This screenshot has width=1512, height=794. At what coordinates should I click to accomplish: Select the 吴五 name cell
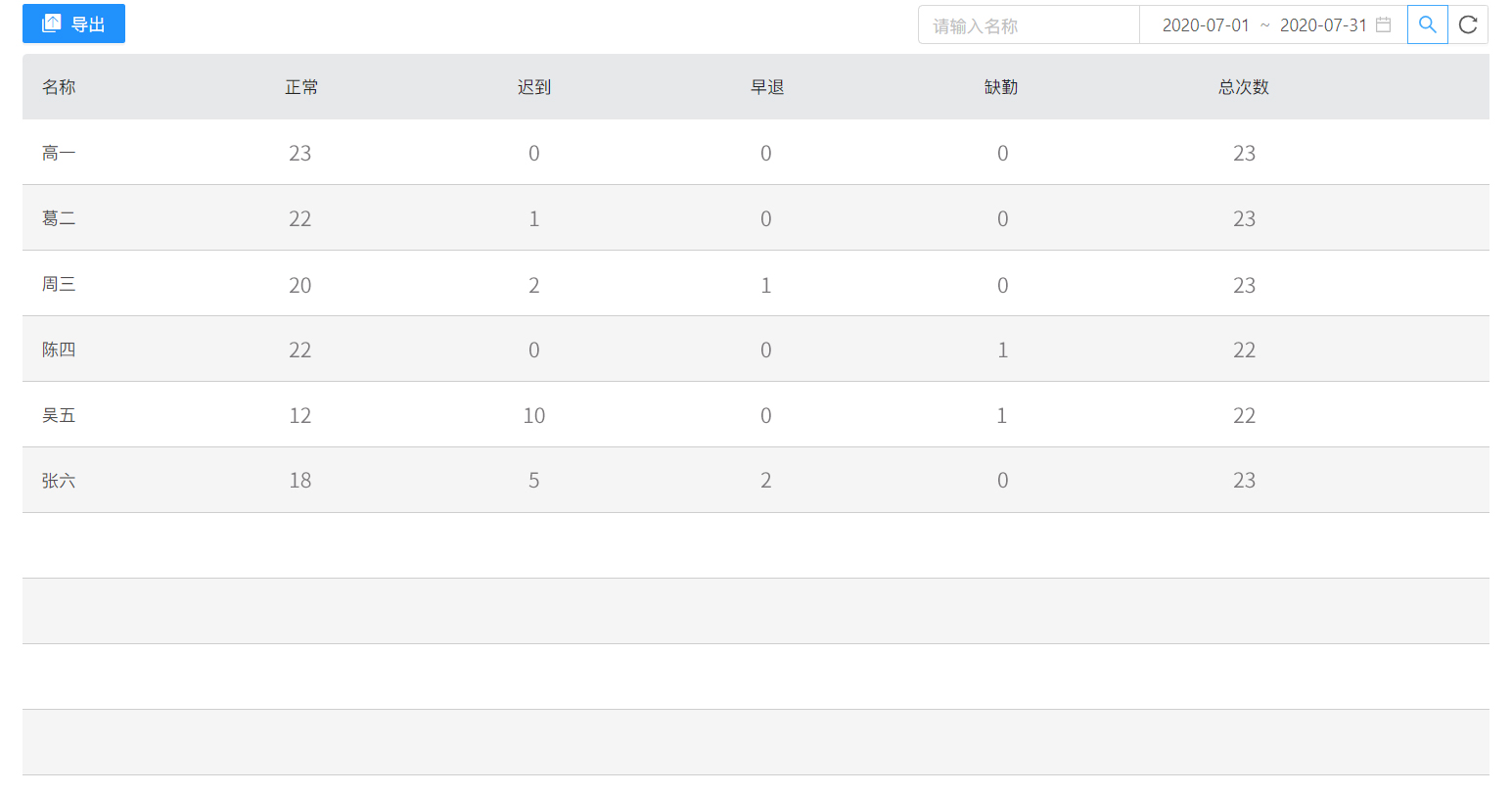pos(59,415)
